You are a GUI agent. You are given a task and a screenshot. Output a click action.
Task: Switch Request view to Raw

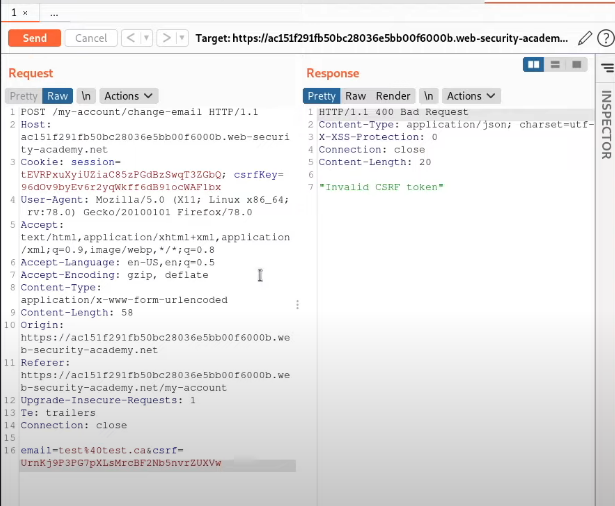(57, 96)
